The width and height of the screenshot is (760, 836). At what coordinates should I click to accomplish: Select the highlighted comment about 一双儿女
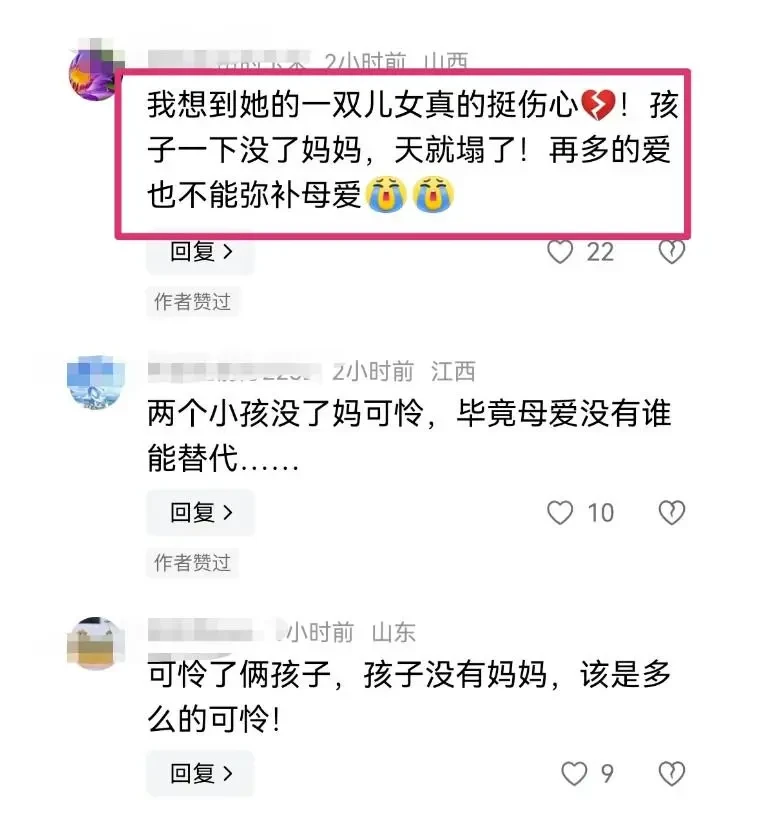click(403, 154)
